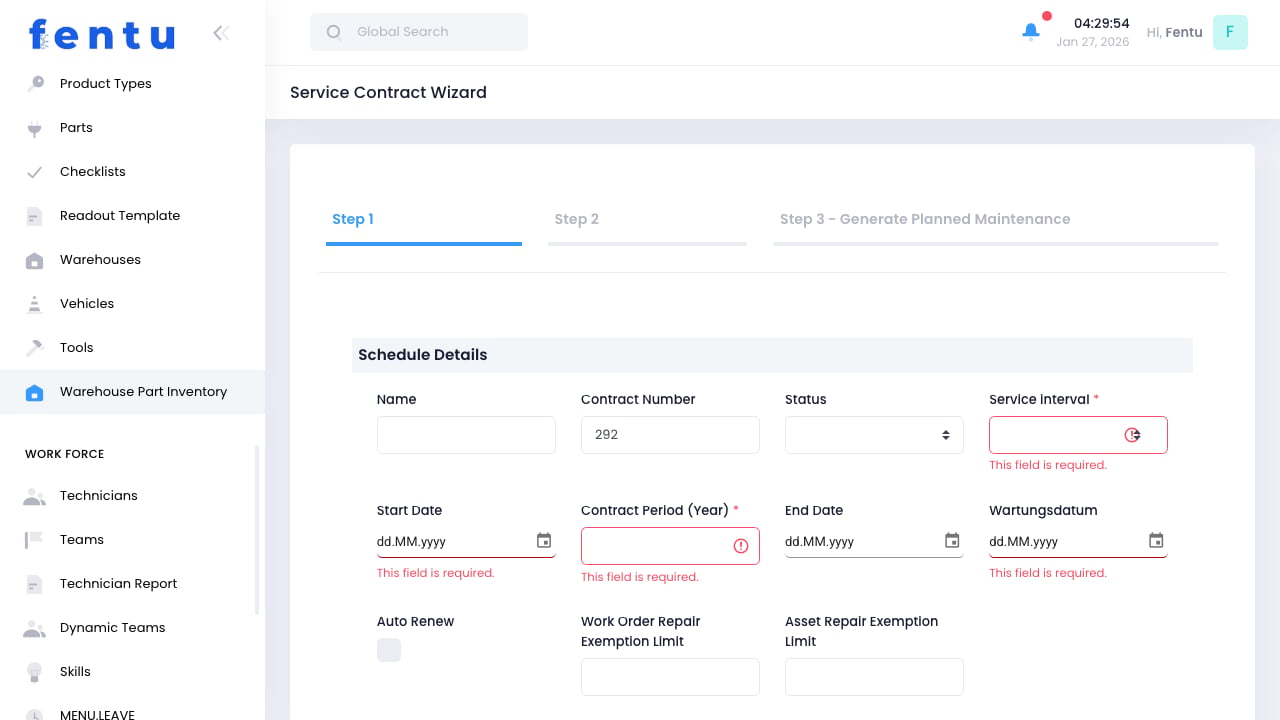This screenshot has width=1280, height=720.
Task: Click the search magnifier icon
Action: (x=334, y=32)
